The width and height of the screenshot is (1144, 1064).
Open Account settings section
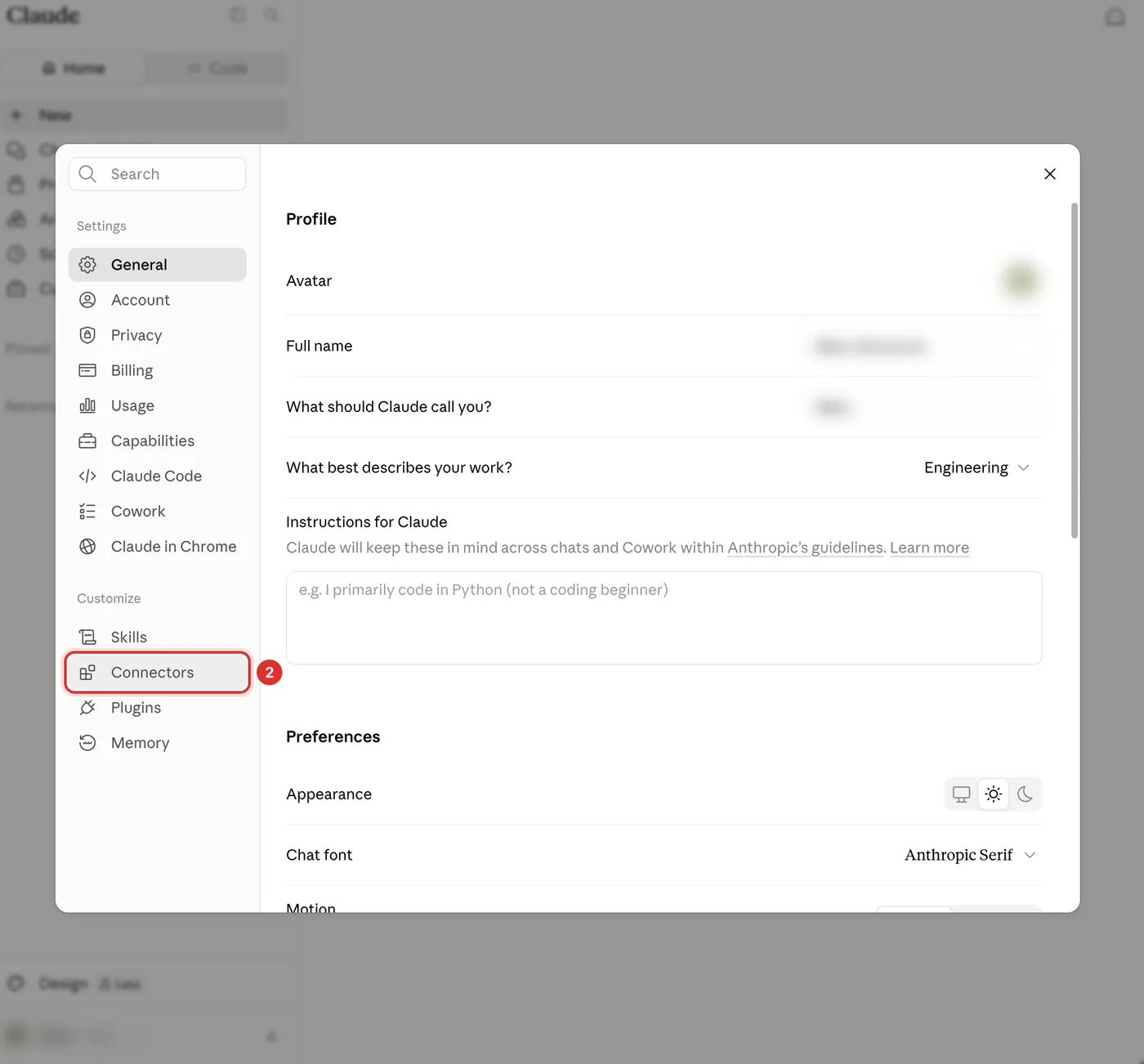(158, 300)
